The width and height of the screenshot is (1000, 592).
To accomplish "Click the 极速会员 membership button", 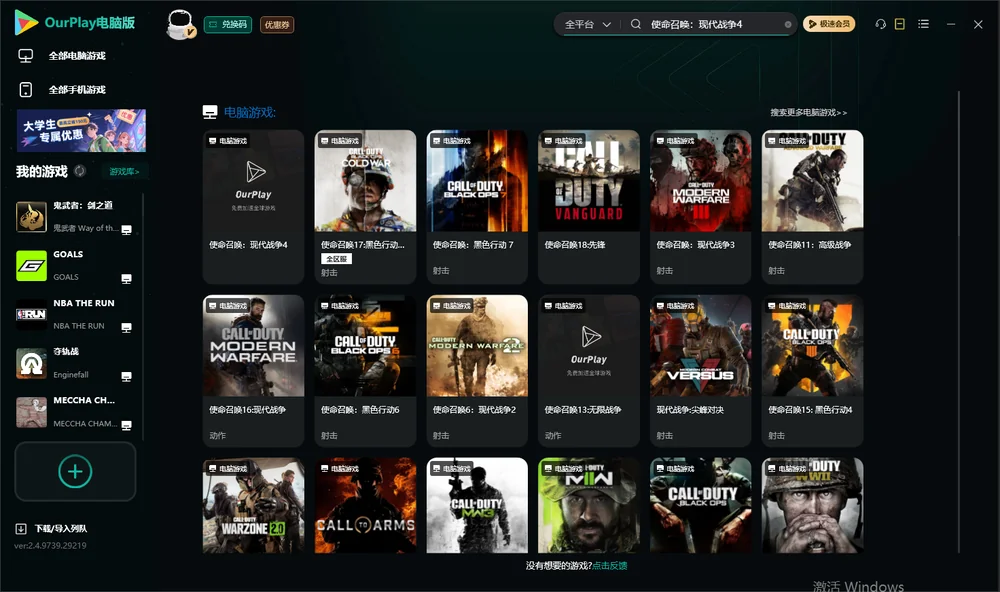I will (x=829, y=24).
